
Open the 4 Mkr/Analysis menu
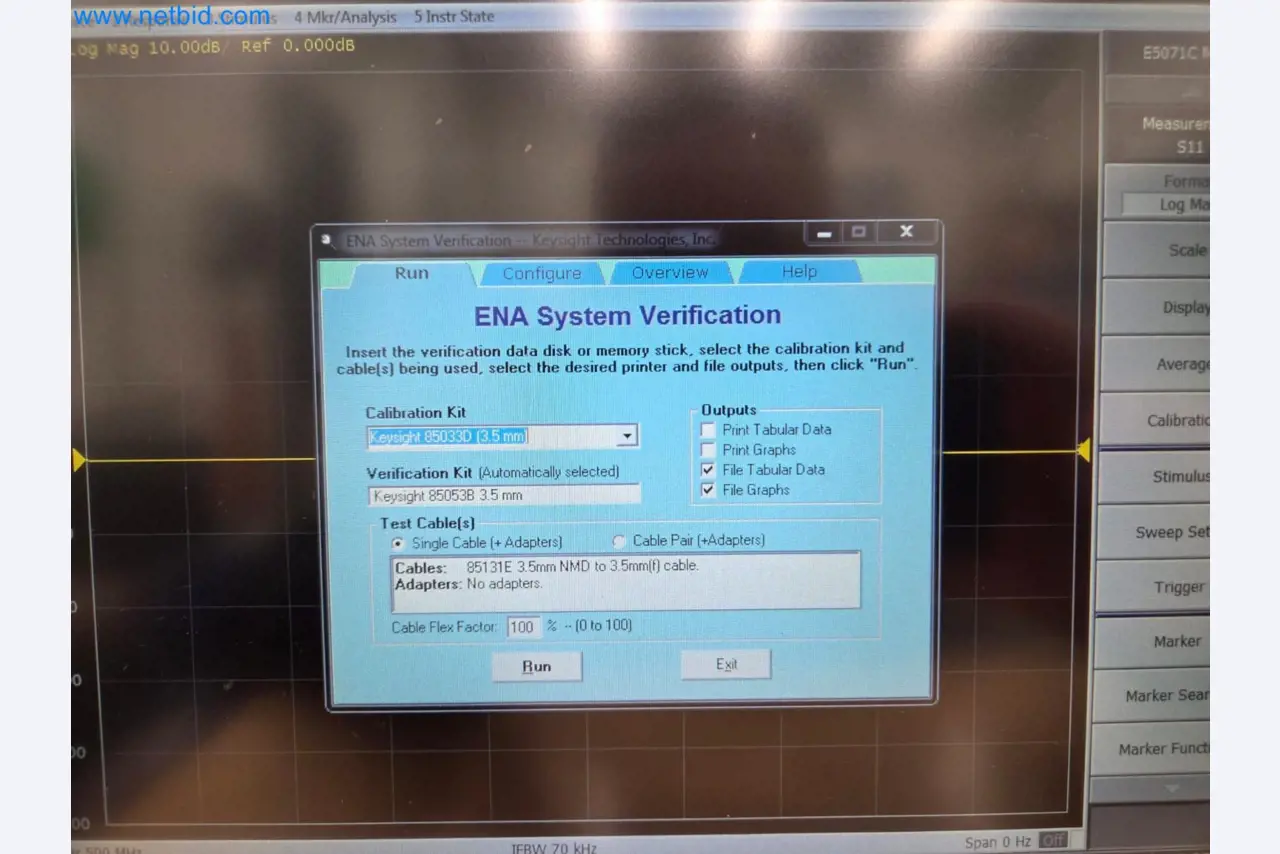tap(345, 17)
